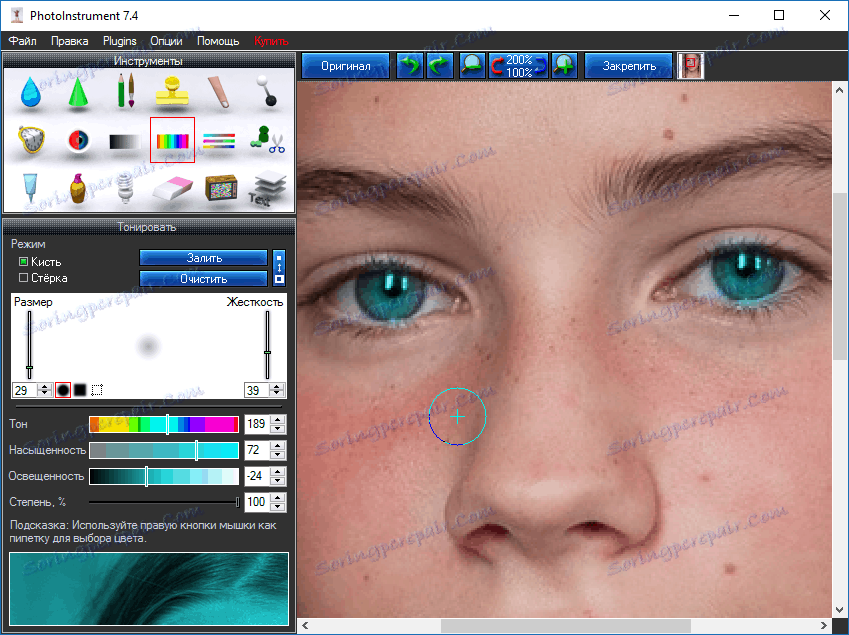The height and width of the screenshot is (635, 849).
Task: Click the Оригинал button
Action: [345, 66]
